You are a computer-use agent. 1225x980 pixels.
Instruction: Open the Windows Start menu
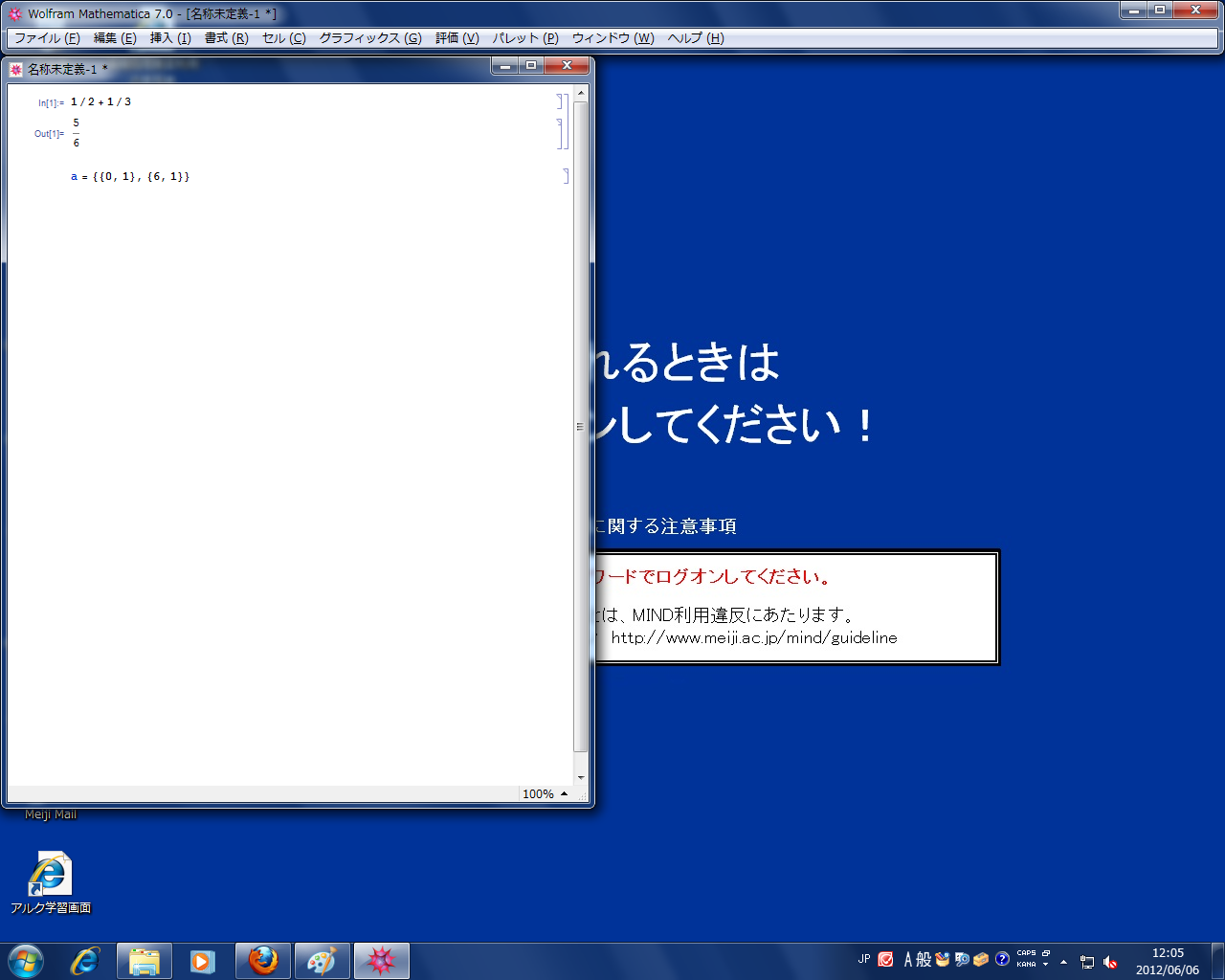(x=26, y=961)
